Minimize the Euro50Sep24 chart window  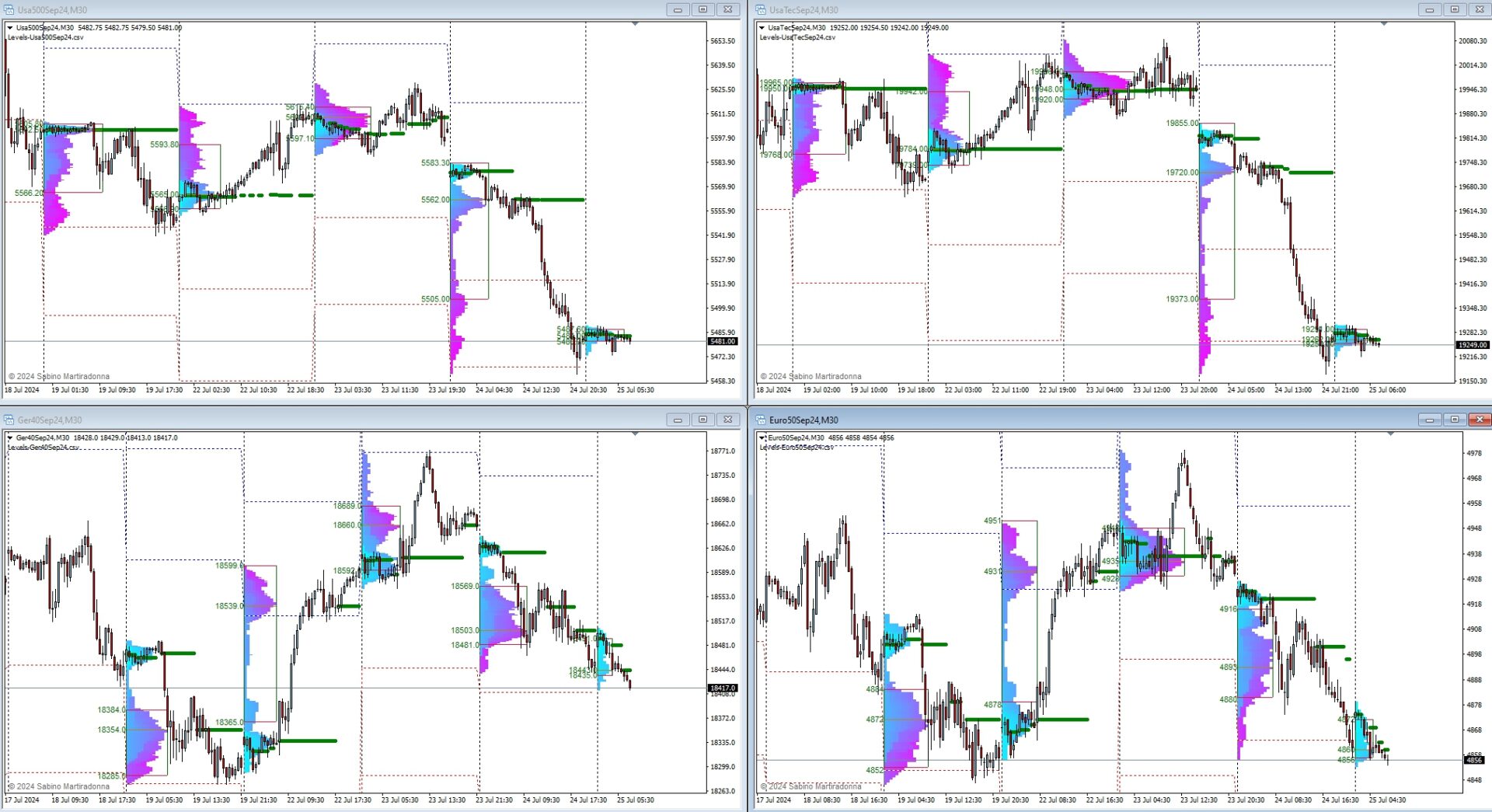pos(1429,420)
